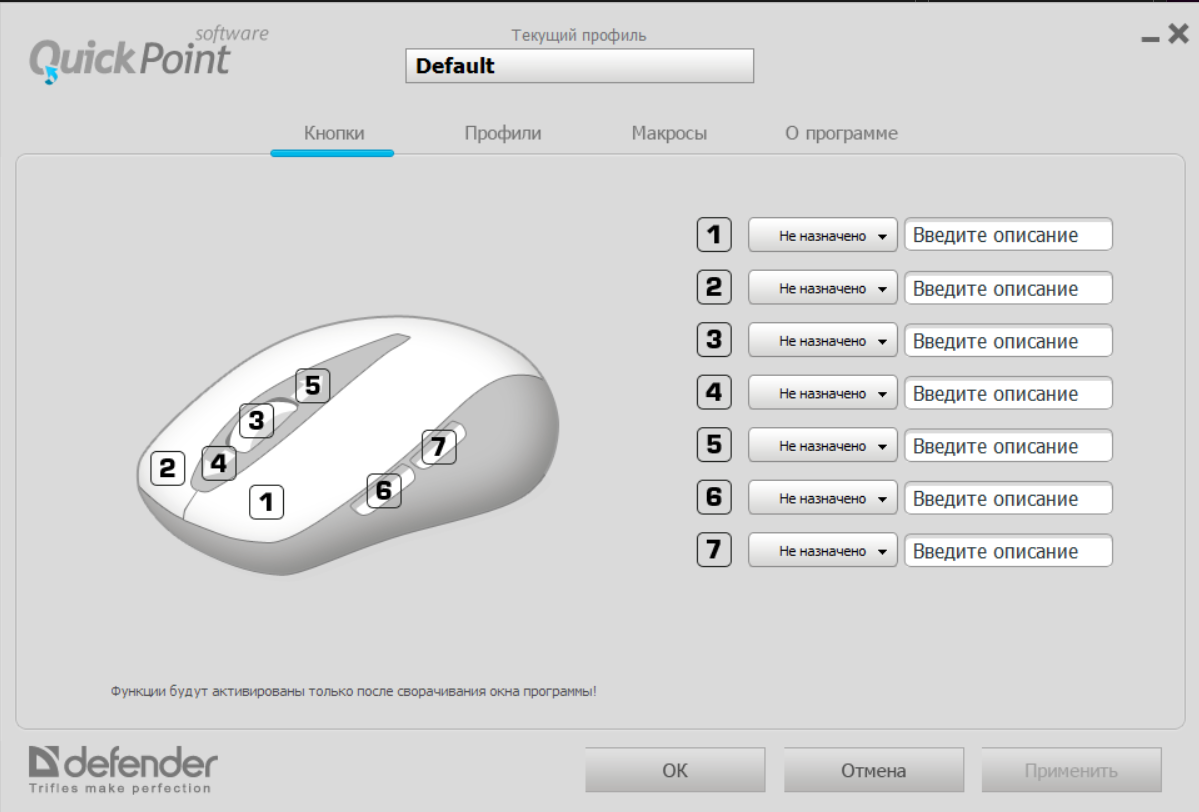Open the button 6 'Не назначено' dropdown
Image resolution: width=1199 pixels, height=812 pixels.
[x=823, y=498]
